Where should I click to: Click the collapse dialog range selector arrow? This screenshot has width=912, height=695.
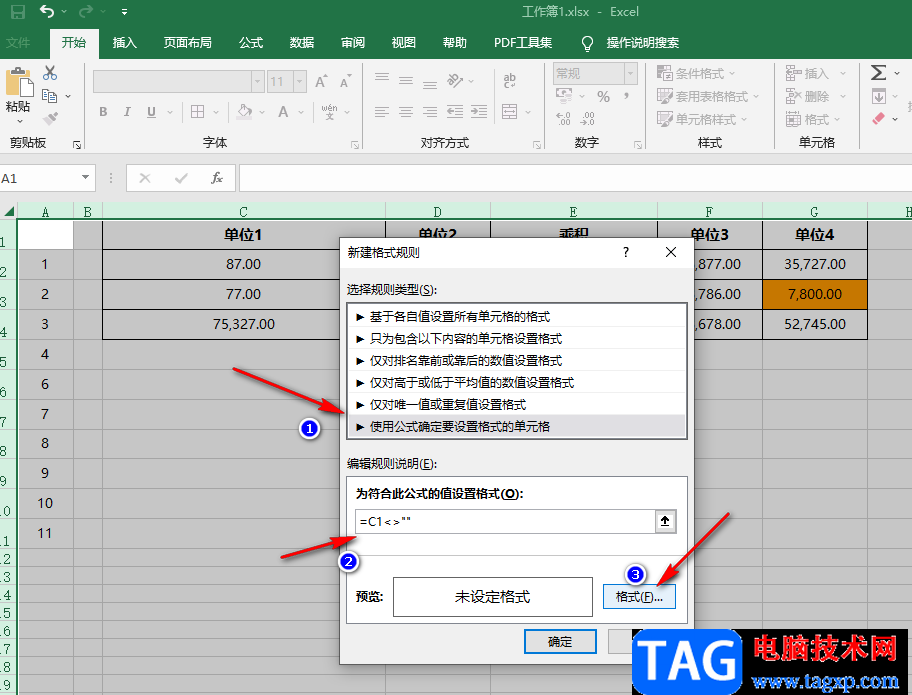pyautogui.click(x=665, y=522)
